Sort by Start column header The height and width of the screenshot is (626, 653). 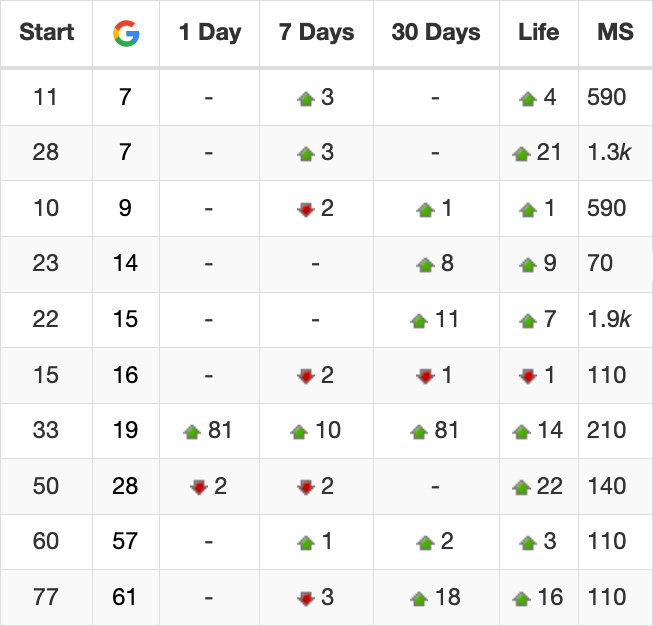point(47,32)
